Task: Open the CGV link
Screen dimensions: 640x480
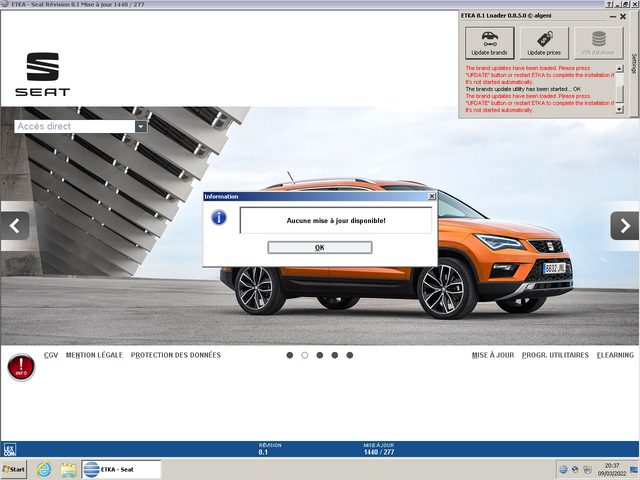Action: click(51, 355)
